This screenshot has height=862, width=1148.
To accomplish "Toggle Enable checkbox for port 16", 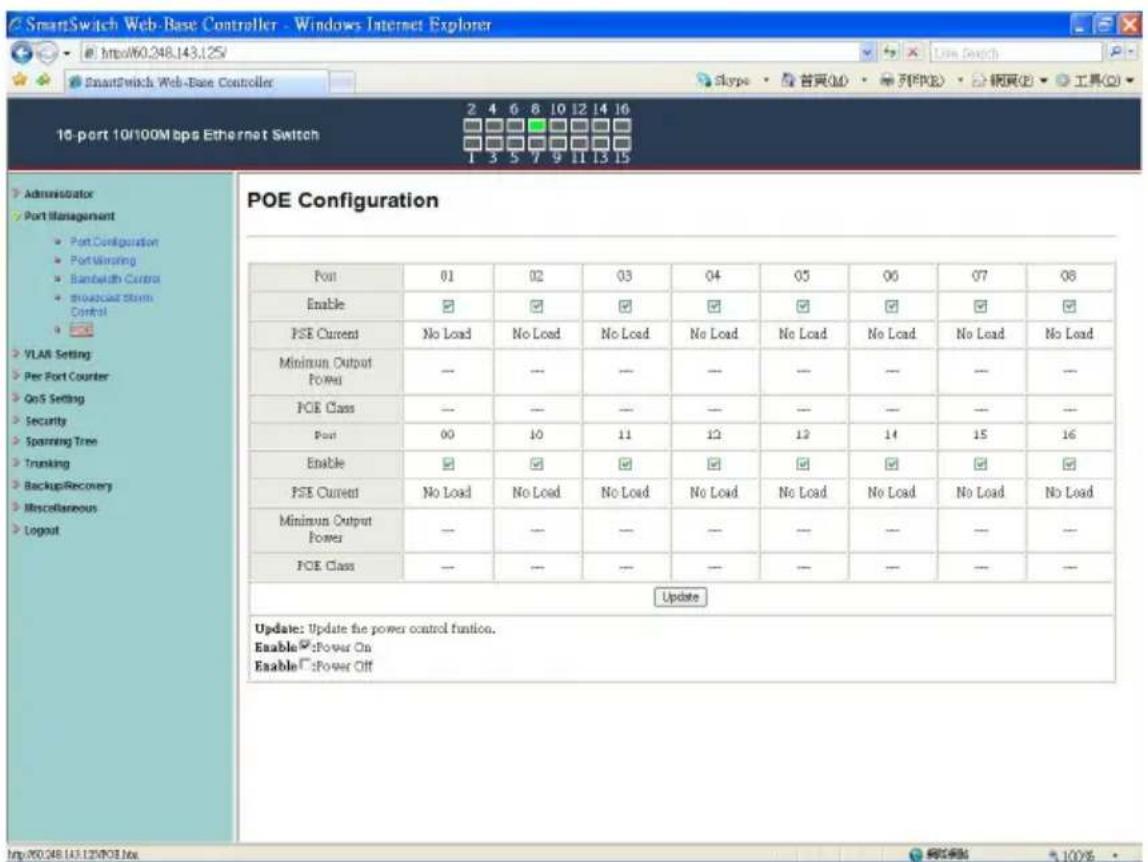I will [x=1069, y=464].
